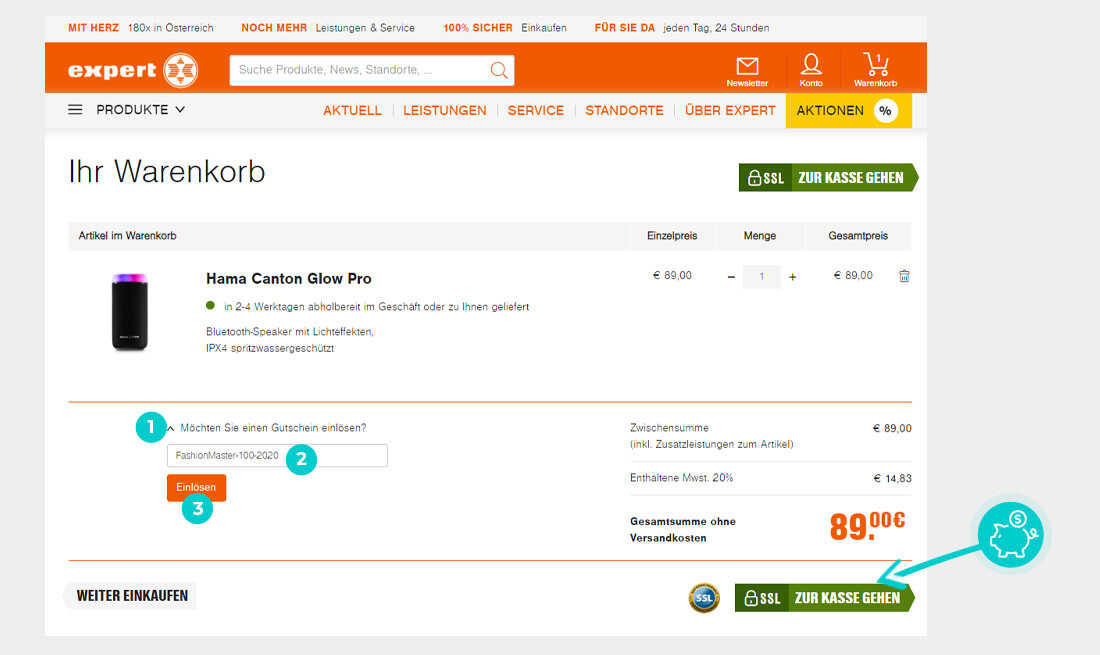Image resolution: width=1100 pixels, height=655 pixels.
Task: Click the Einzelpreis column header
Action: 672,236
